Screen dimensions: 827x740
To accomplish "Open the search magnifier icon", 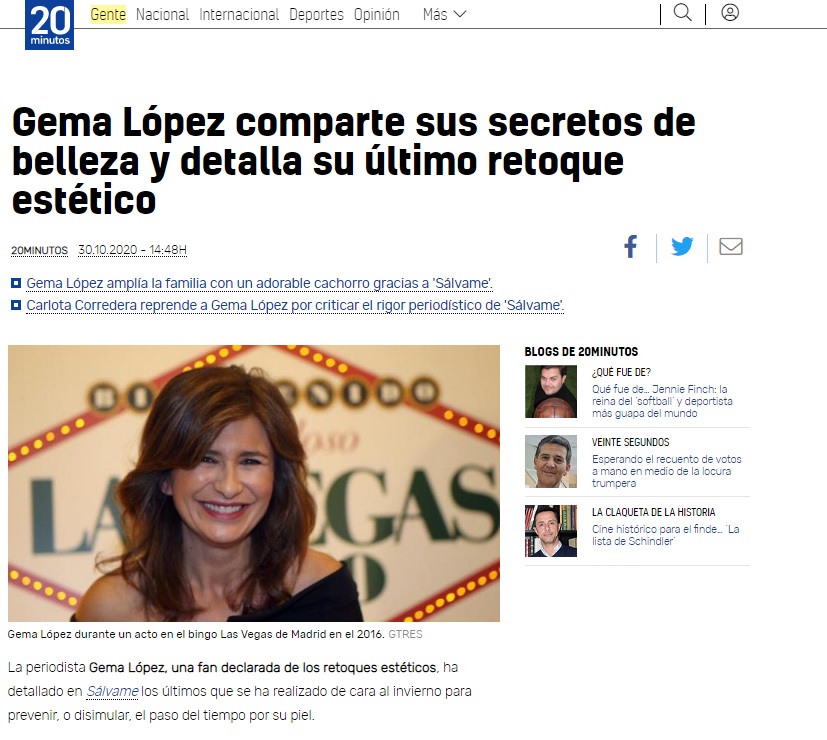I will [682, 13].
